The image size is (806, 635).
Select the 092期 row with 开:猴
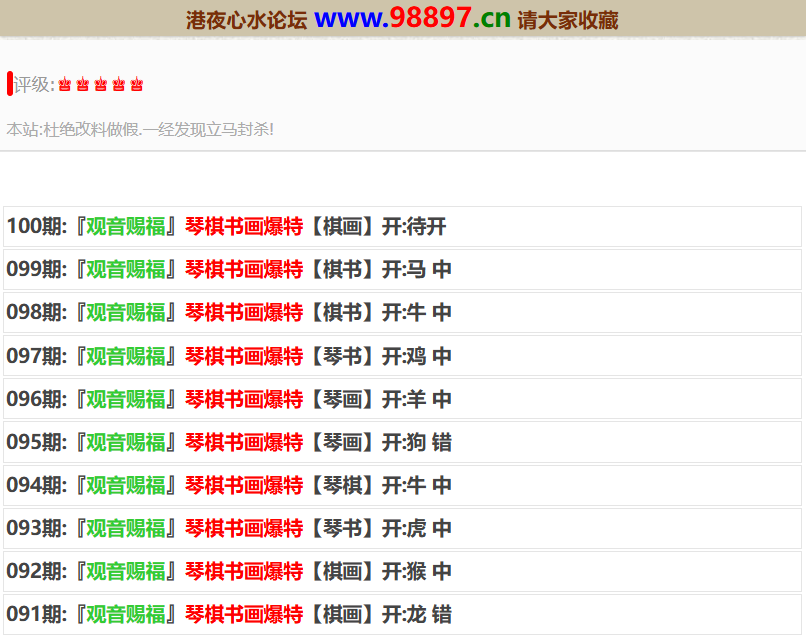(x=402, y=571)
